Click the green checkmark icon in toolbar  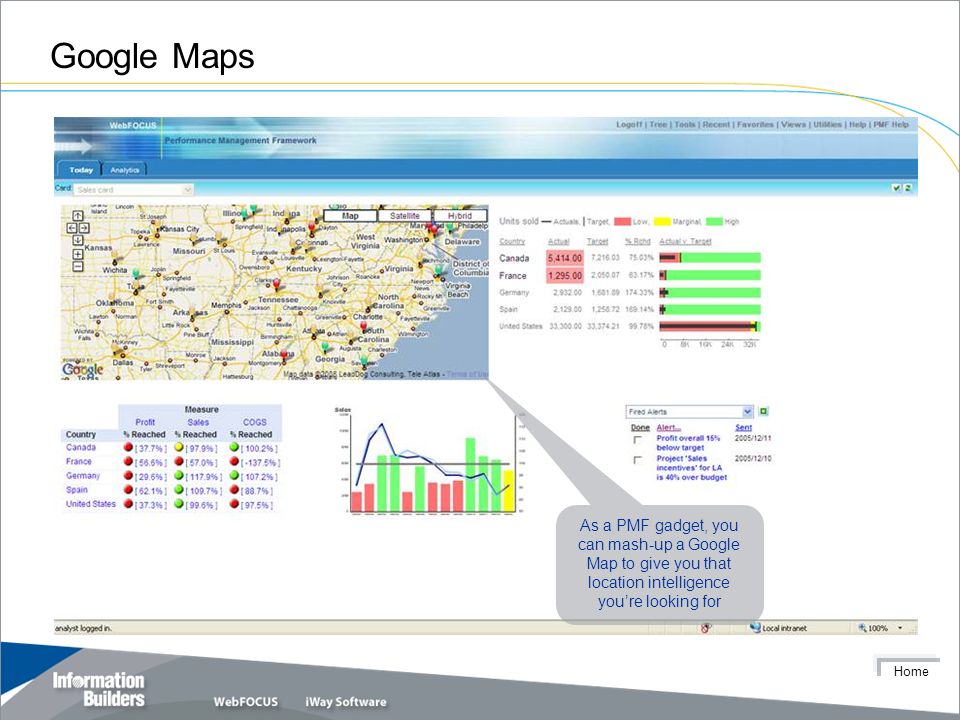click(x=896, y=188)
